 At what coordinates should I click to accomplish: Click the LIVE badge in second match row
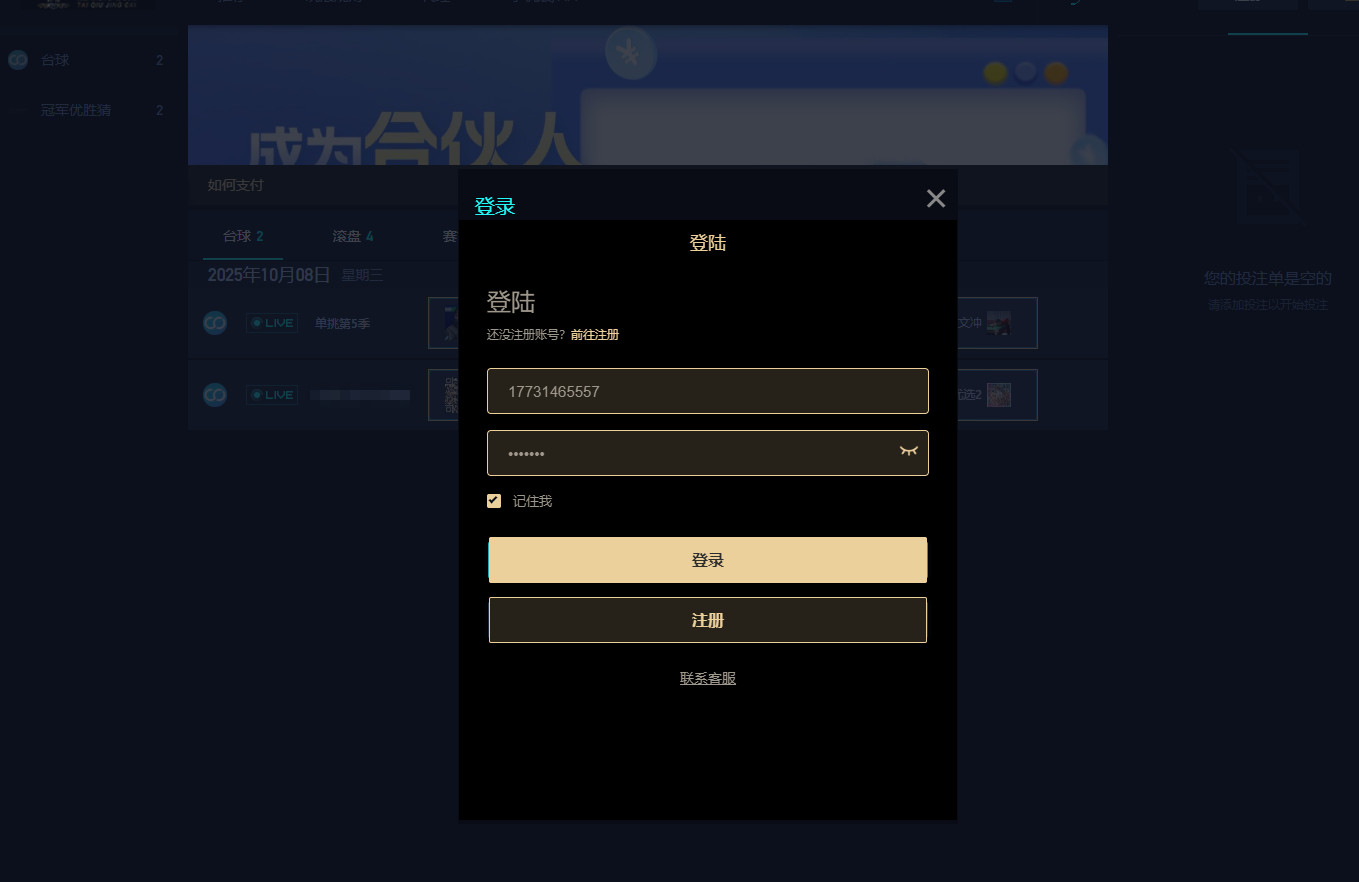pyautogui.click(x=272, y=395)
